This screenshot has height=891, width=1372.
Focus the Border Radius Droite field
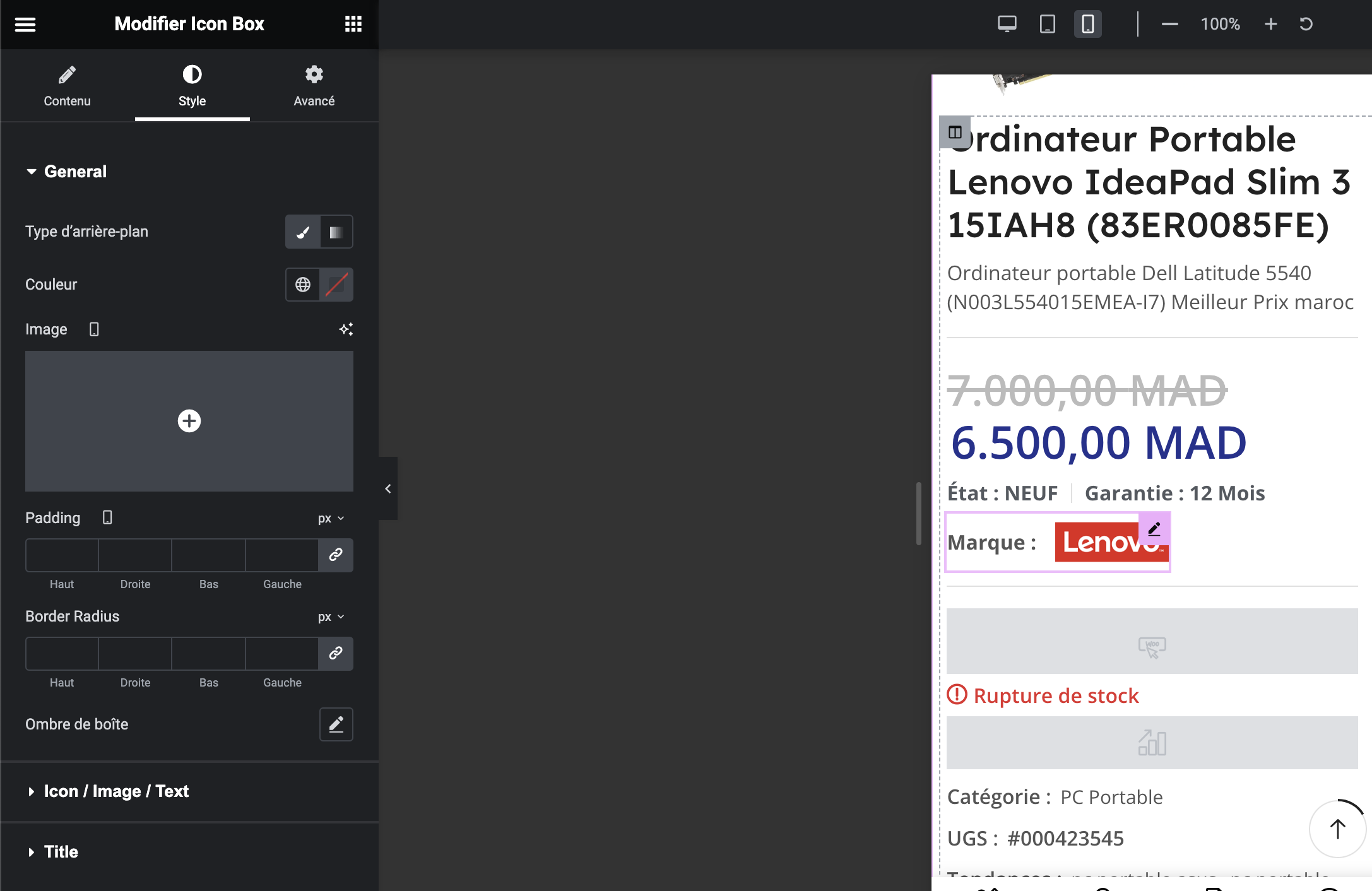pyautogui.click(x=135, y=654)
